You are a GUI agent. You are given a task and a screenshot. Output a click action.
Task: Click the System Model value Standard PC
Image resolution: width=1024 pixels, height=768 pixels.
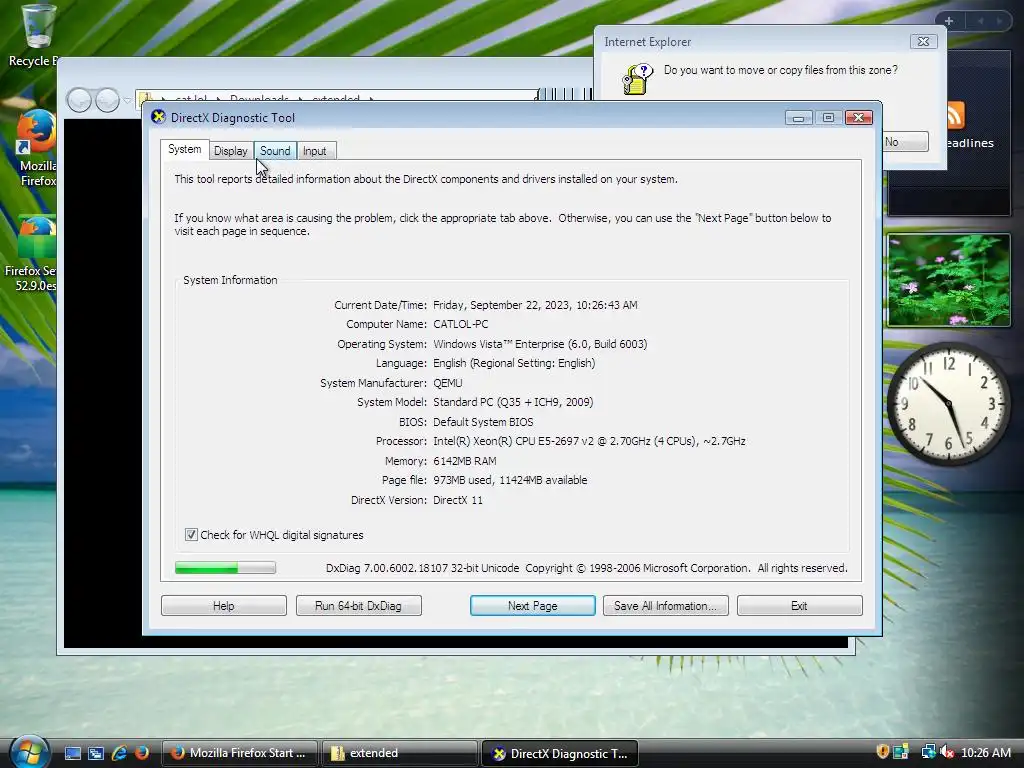tap(513, 402)
